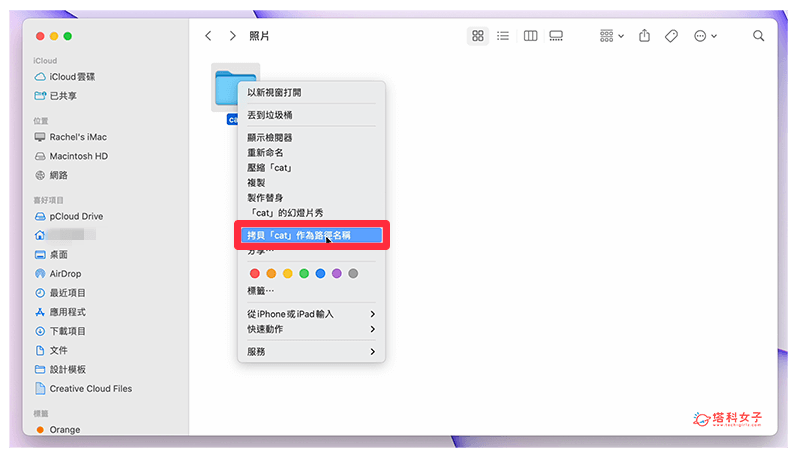Screen dimensions: 800x460
Task: Switch to gallery view
Action: tap(556, 36)
